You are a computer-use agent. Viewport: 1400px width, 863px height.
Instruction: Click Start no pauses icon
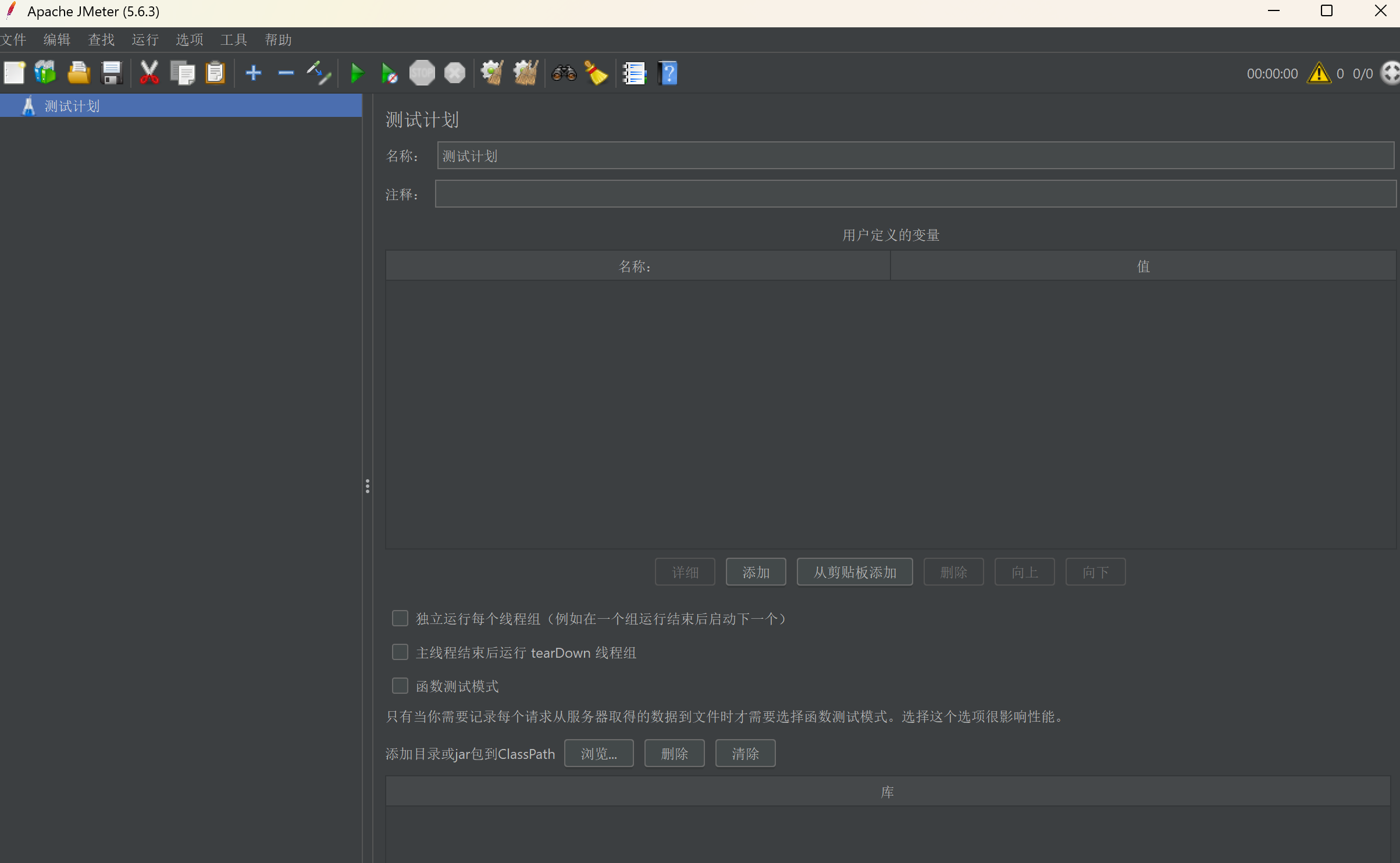tap(389, 74)
